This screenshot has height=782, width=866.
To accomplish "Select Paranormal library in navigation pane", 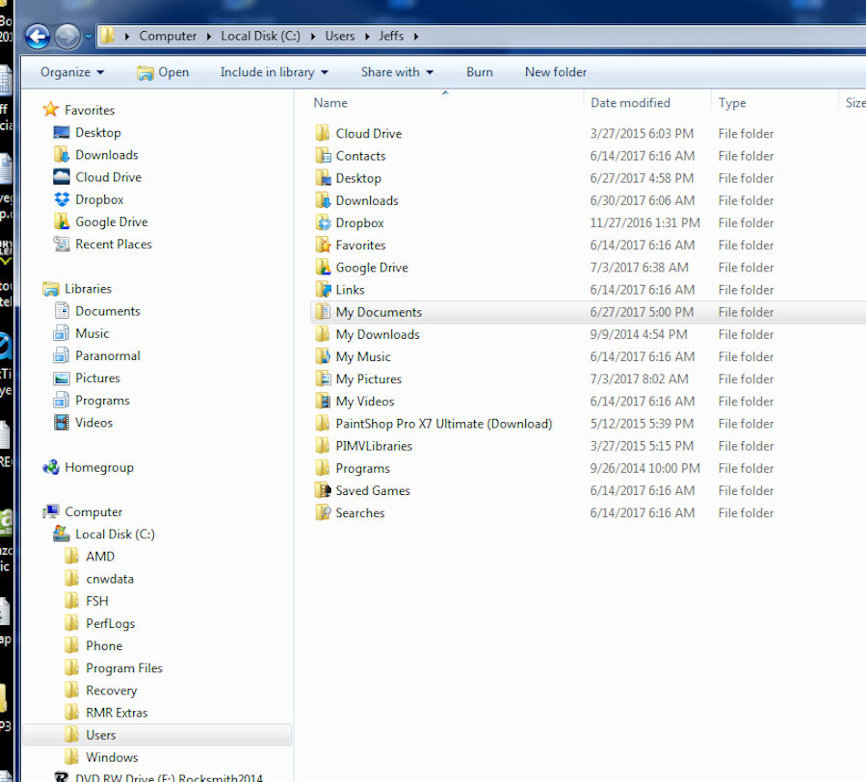I will (107, 356).
